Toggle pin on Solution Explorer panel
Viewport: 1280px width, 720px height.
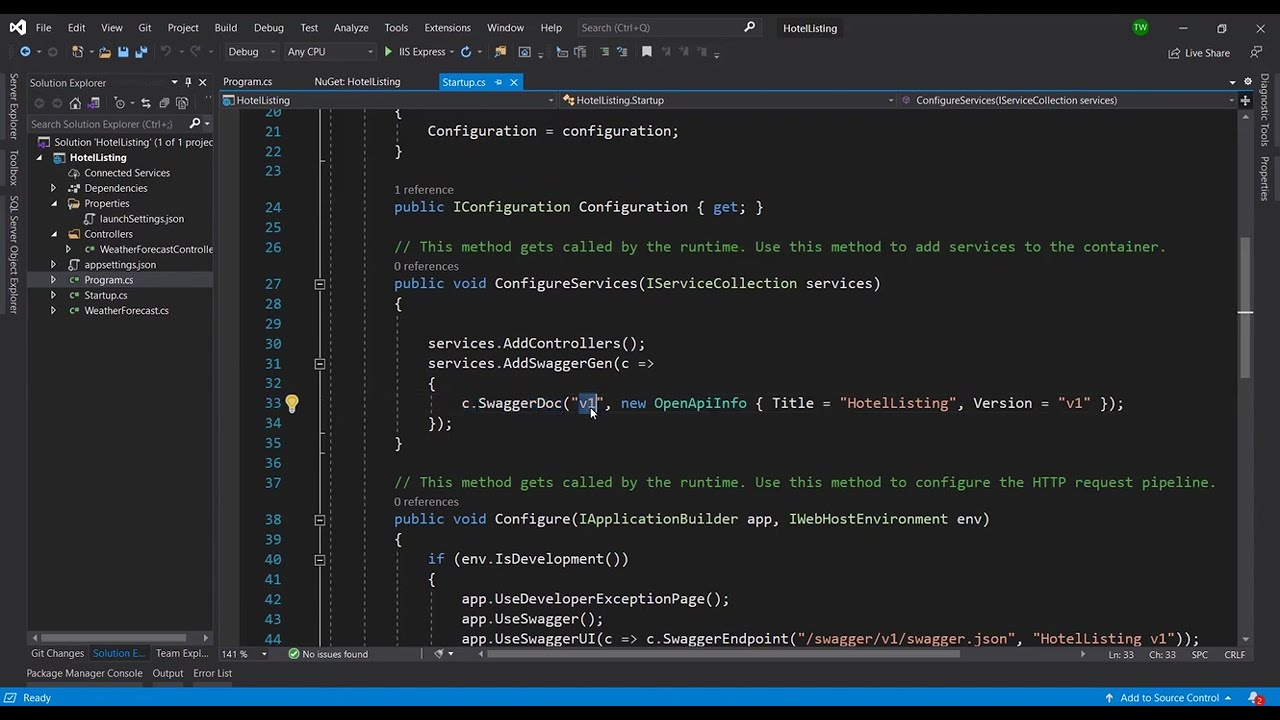pos(188,82)
